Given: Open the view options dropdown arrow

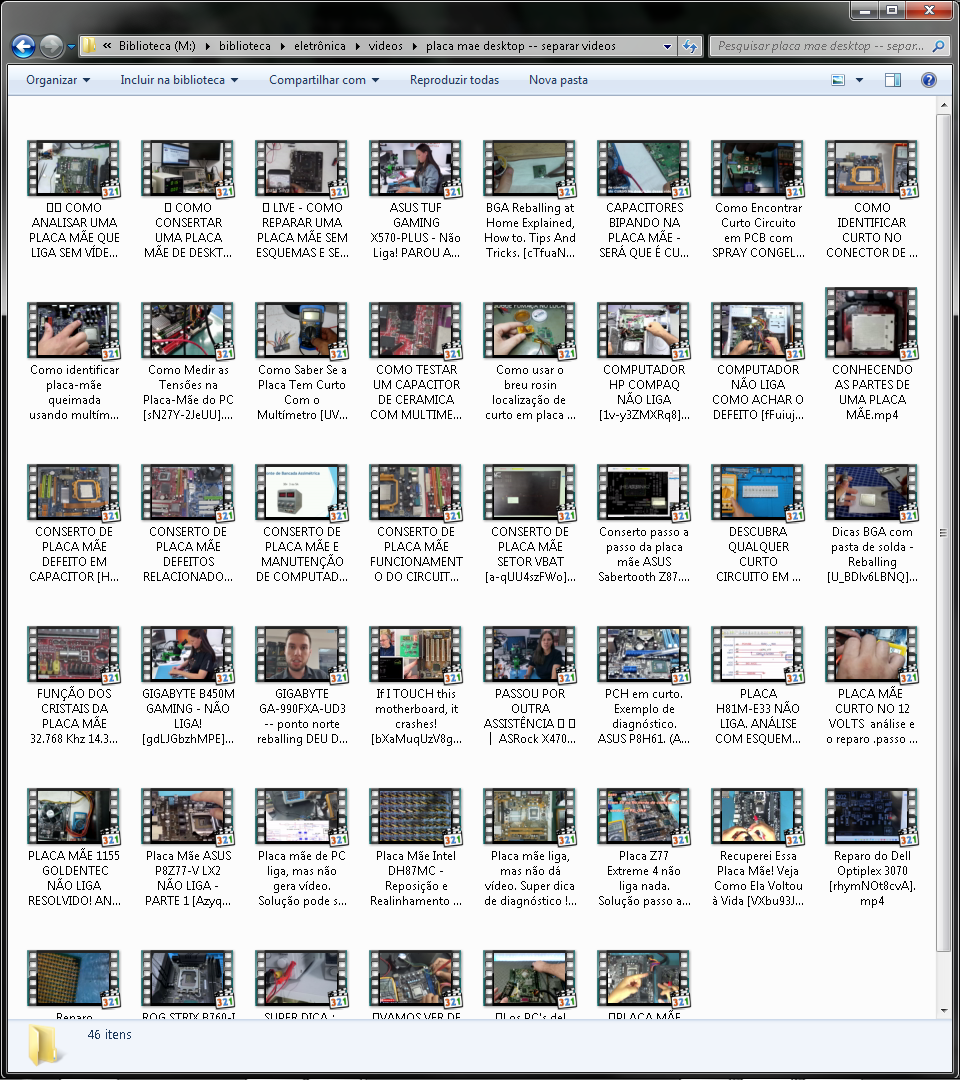Looking at the screenshot, I should [x=859, y=80].
